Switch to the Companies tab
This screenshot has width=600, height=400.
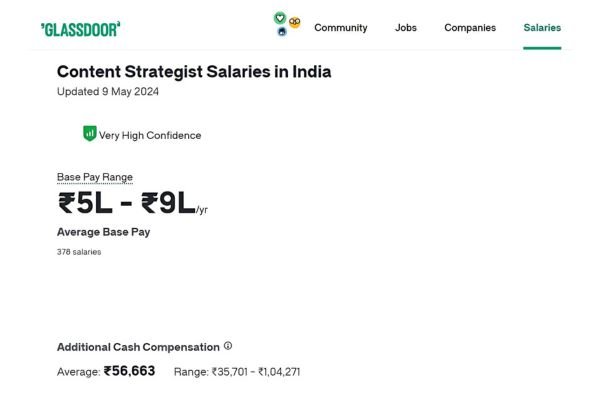470,28
